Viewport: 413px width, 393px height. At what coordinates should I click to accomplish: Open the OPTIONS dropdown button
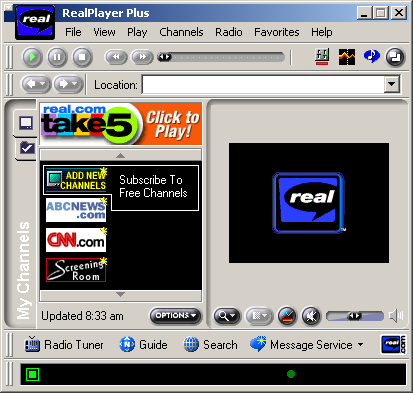click(x=176, y=315)
